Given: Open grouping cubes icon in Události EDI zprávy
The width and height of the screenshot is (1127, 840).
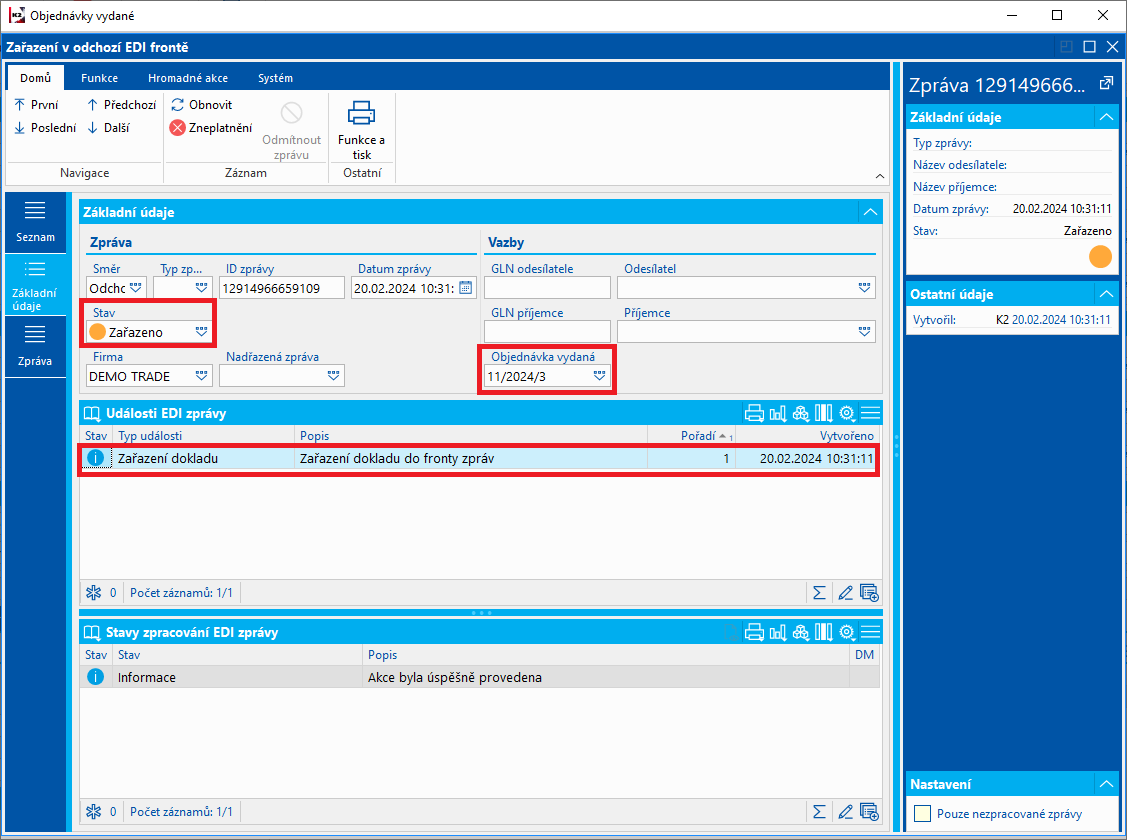Looking at the screenshot, I should click(801, 413).
